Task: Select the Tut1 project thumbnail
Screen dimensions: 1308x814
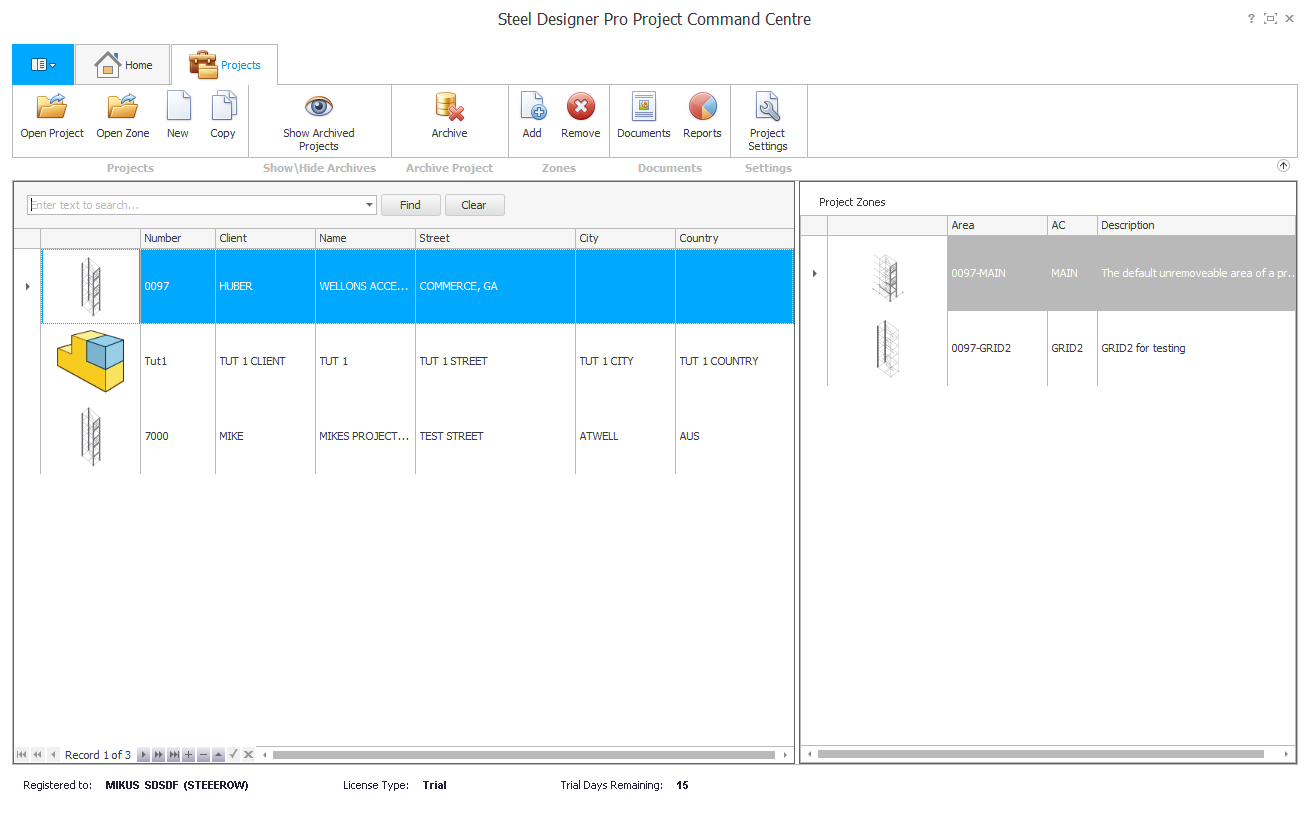Action: [x=90, y=361]
